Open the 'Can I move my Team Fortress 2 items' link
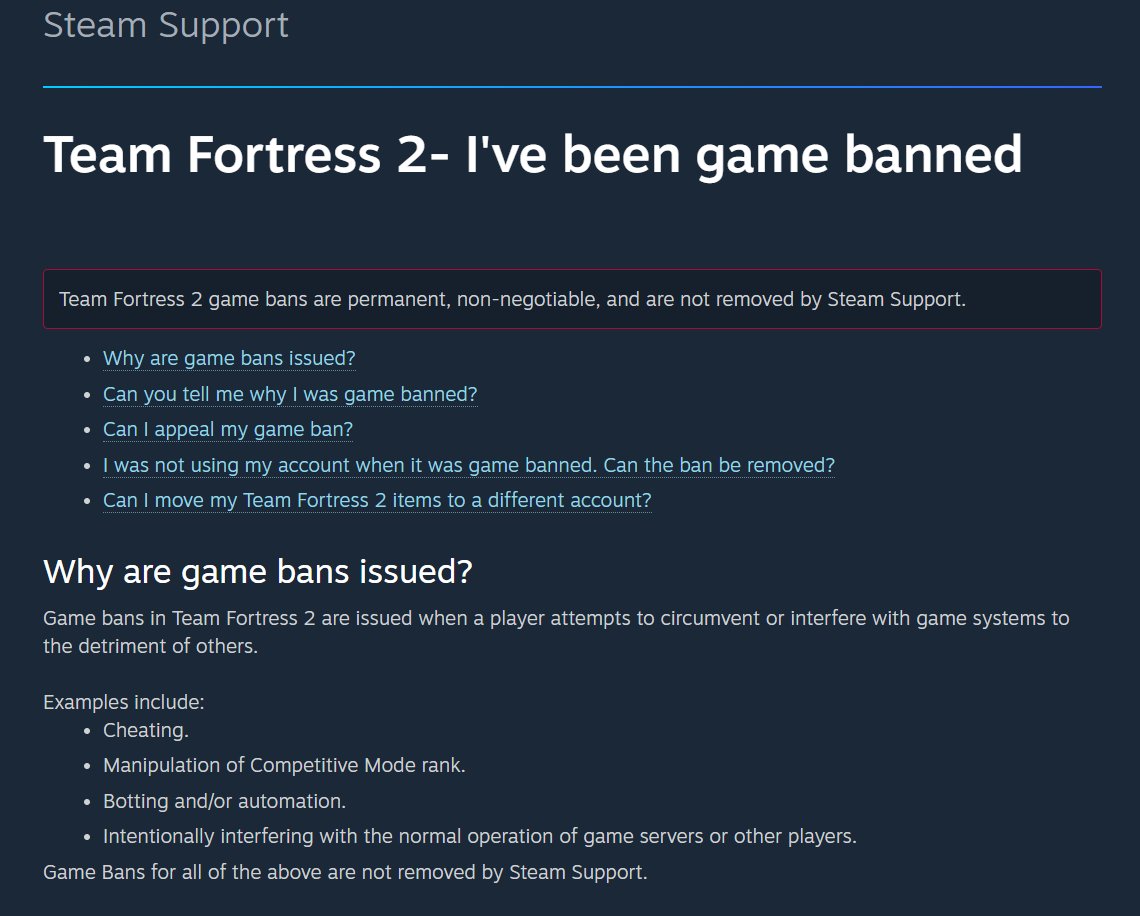Screen dimensions: 1140x916 [377, 500]
